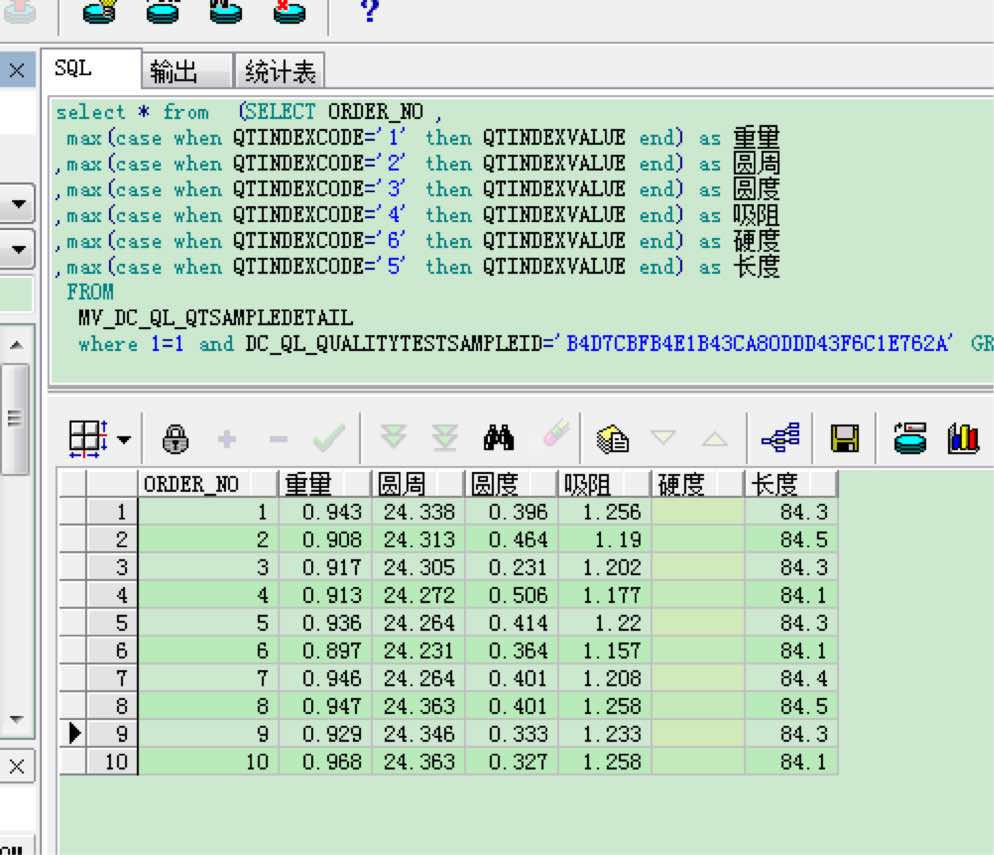Click the 圆度 column header
The image size is (994, 855).
coord(511,484)
